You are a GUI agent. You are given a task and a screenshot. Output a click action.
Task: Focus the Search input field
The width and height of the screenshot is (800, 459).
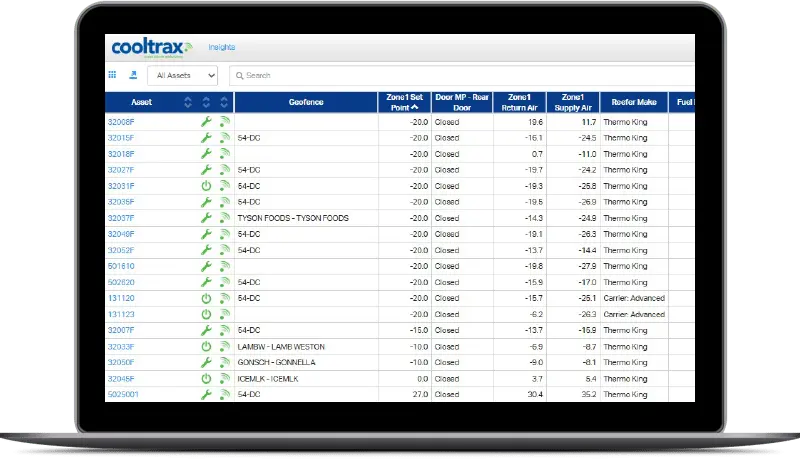(x=462, y=75)
